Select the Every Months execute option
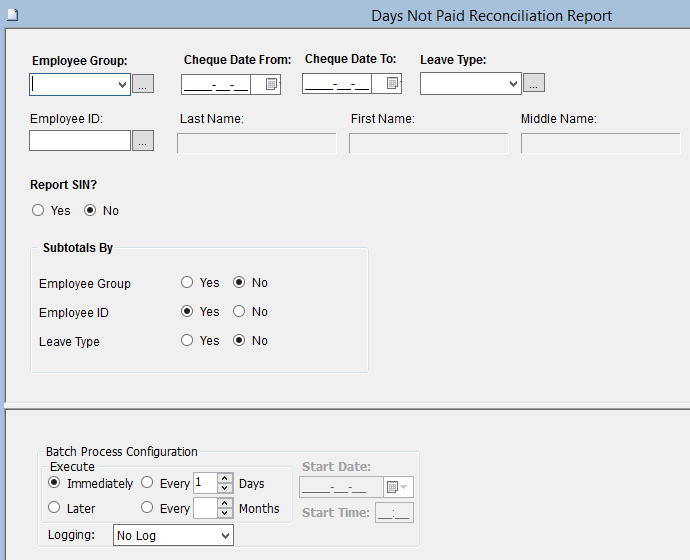 147,508
